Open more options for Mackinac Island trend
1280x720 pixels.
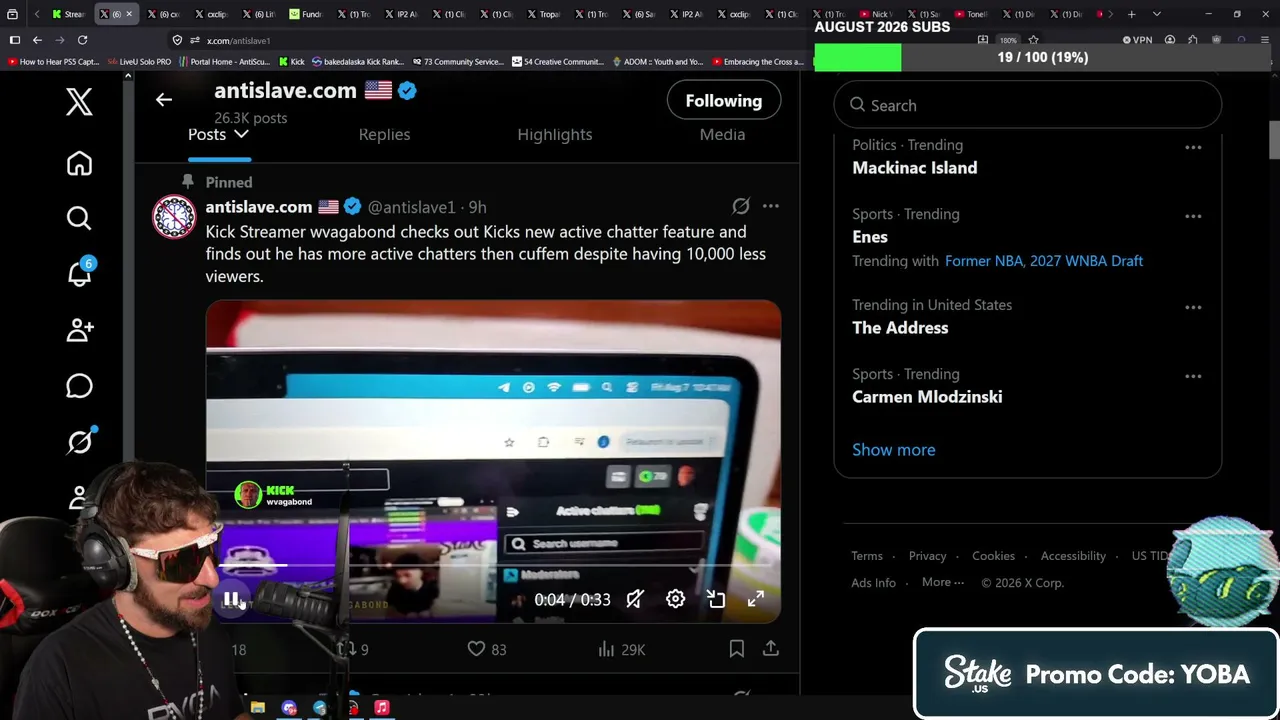(x=1193, y=147)
